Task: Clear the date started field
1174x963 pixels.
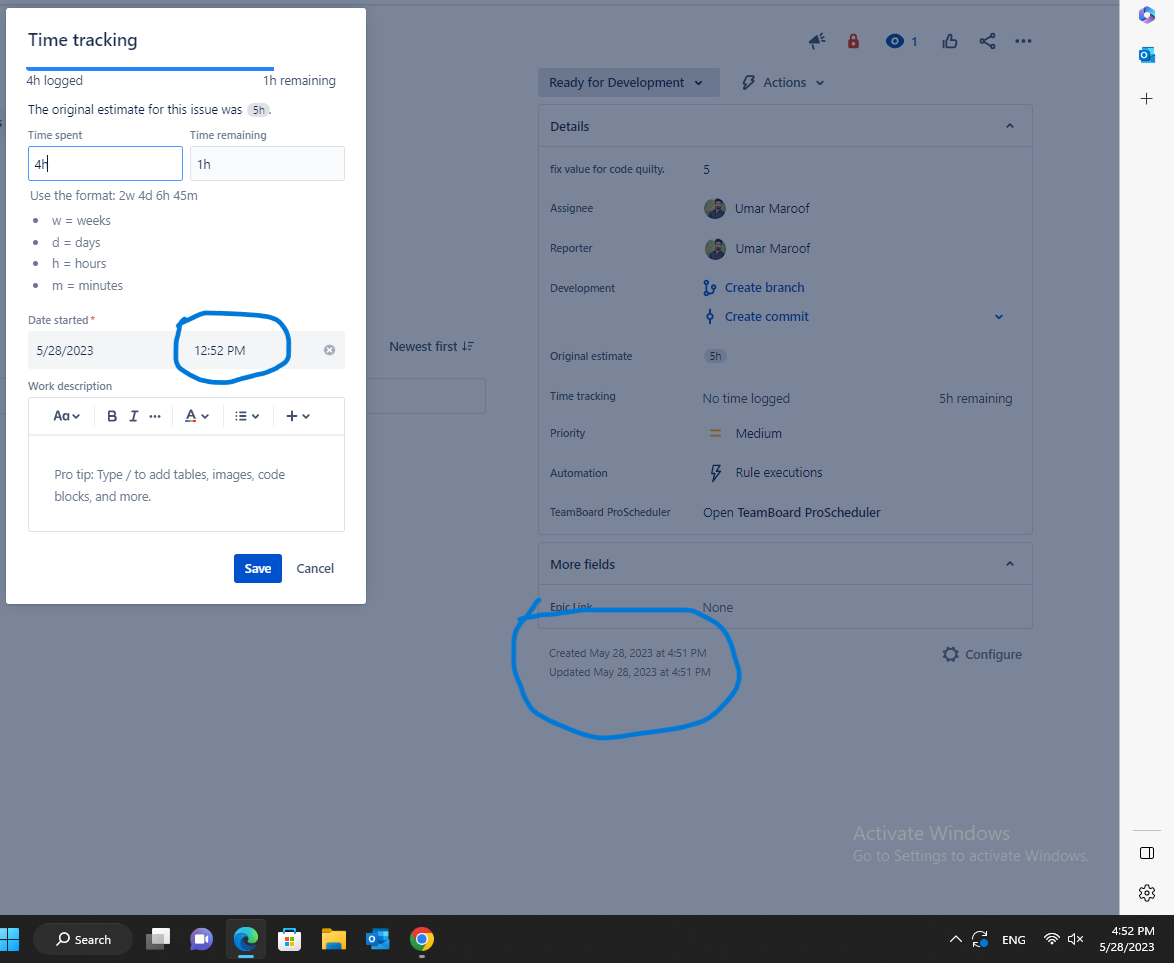Action: click(329, 350)
